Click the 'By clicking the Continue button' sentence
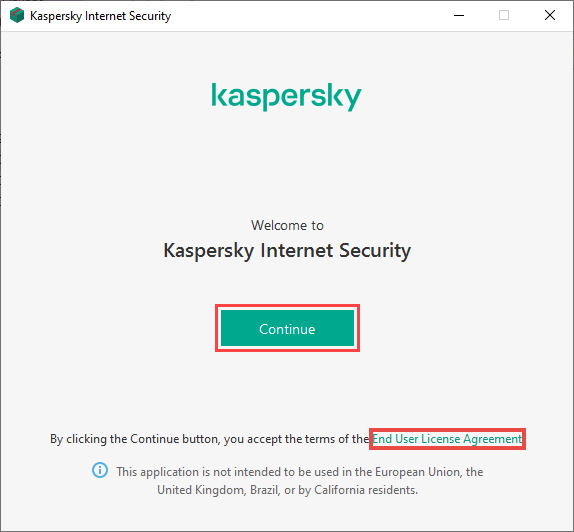 [x=209, y=439]
